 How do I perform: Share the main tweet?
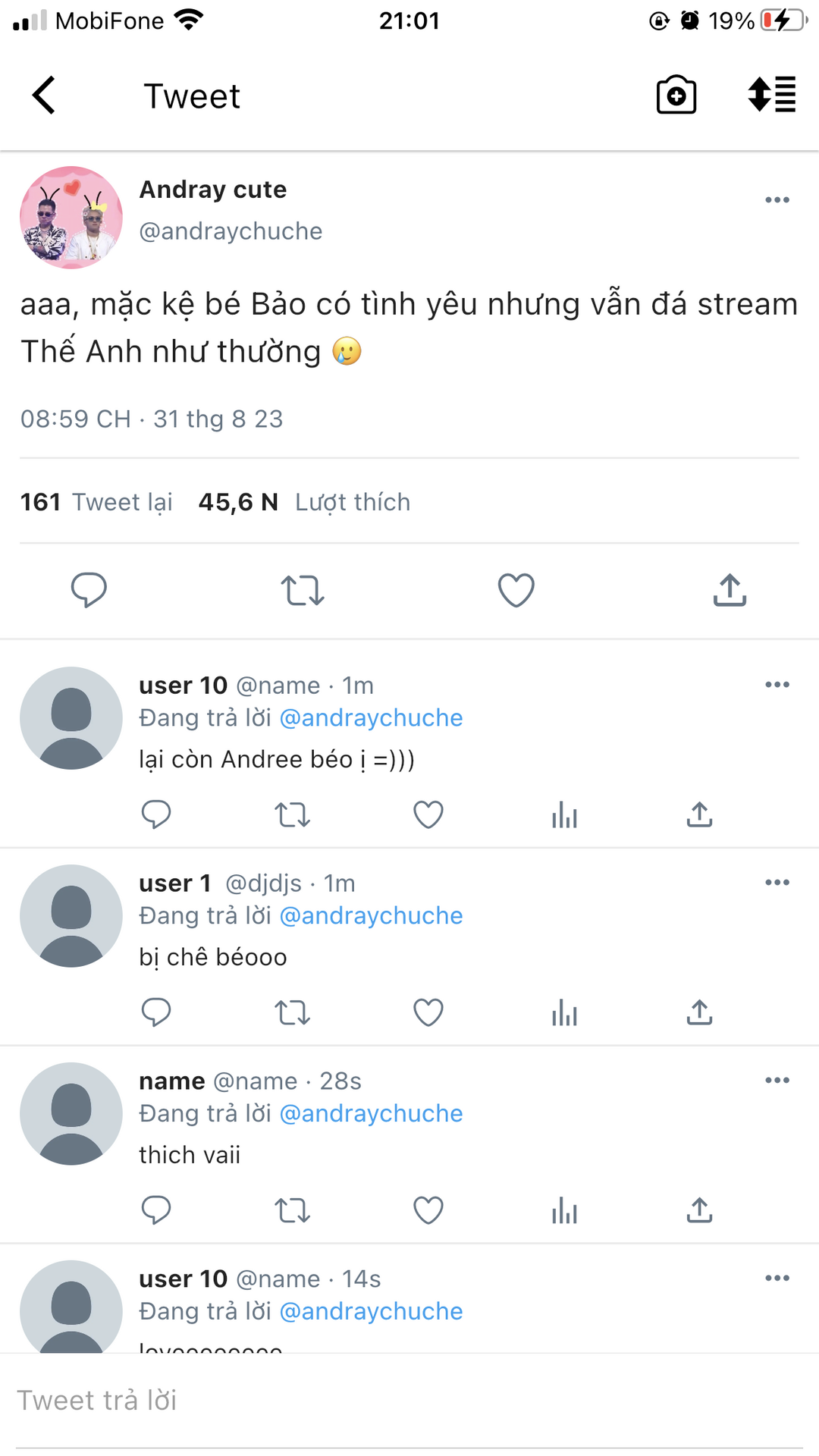coord(730,590)
